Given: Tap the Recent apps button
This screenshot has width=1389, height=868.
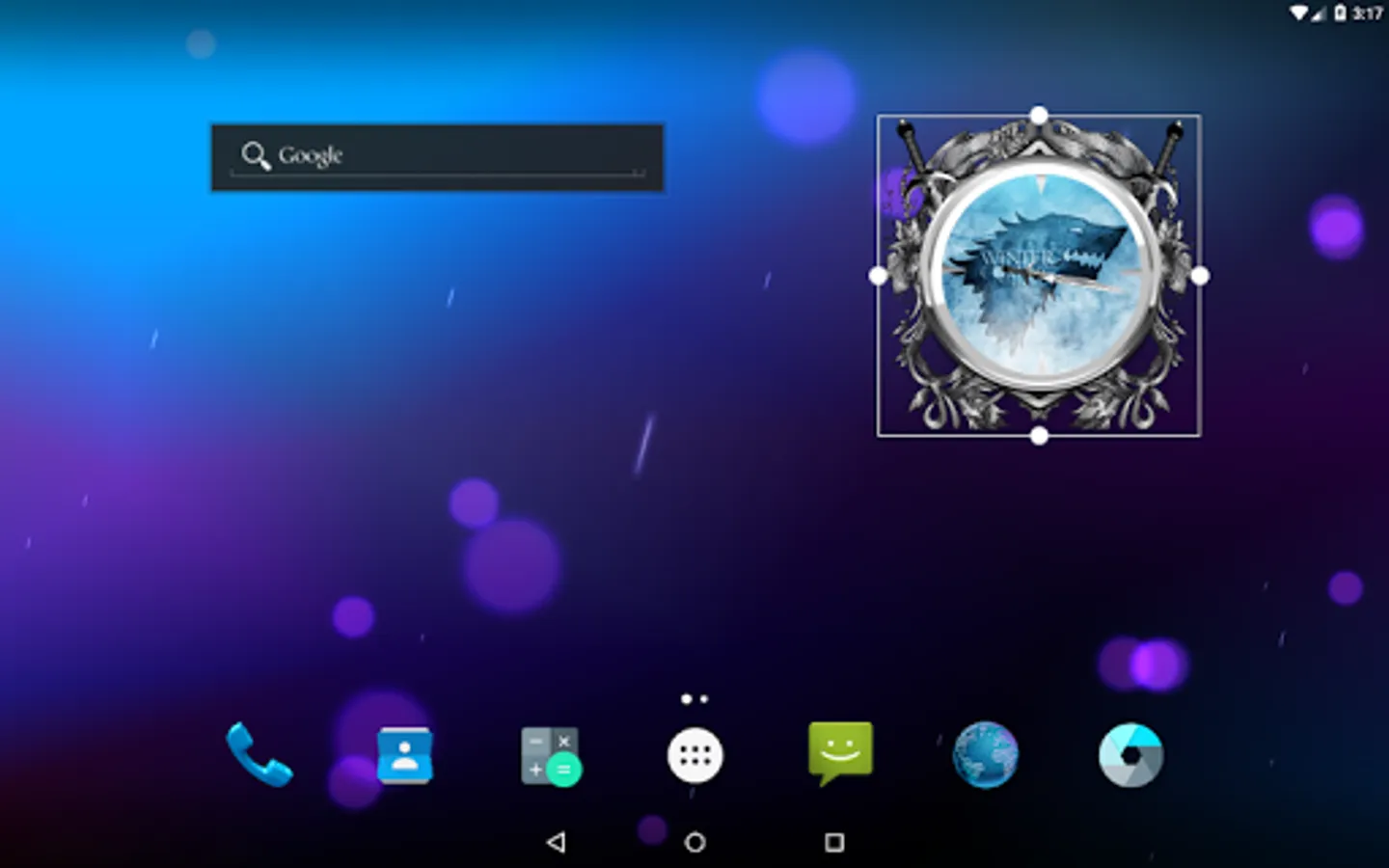Looking at the screenshot, I should coord(834,842).
